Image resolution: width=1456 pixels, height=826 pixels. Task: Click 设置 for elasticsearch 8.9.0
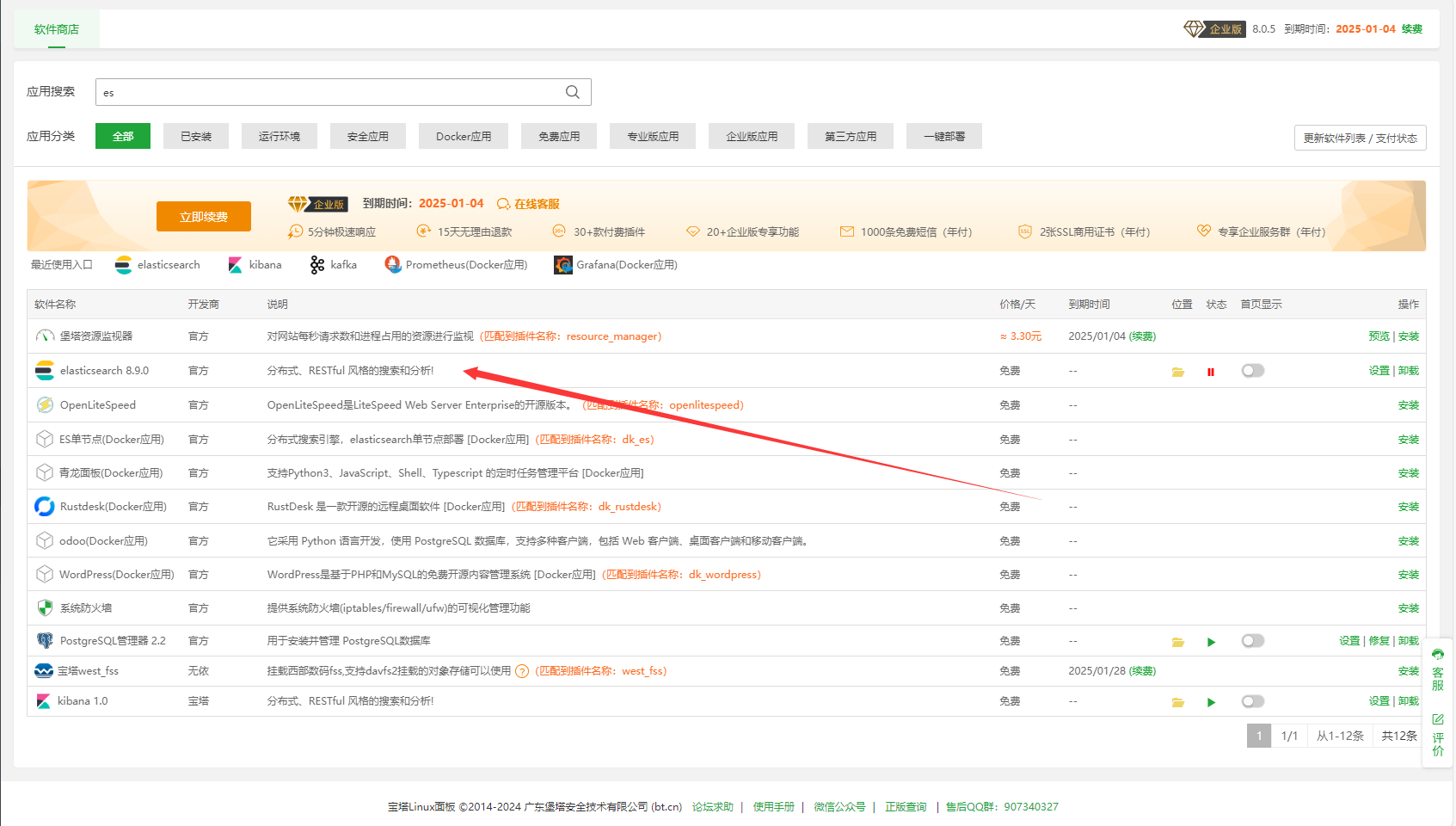[1379, 371]
